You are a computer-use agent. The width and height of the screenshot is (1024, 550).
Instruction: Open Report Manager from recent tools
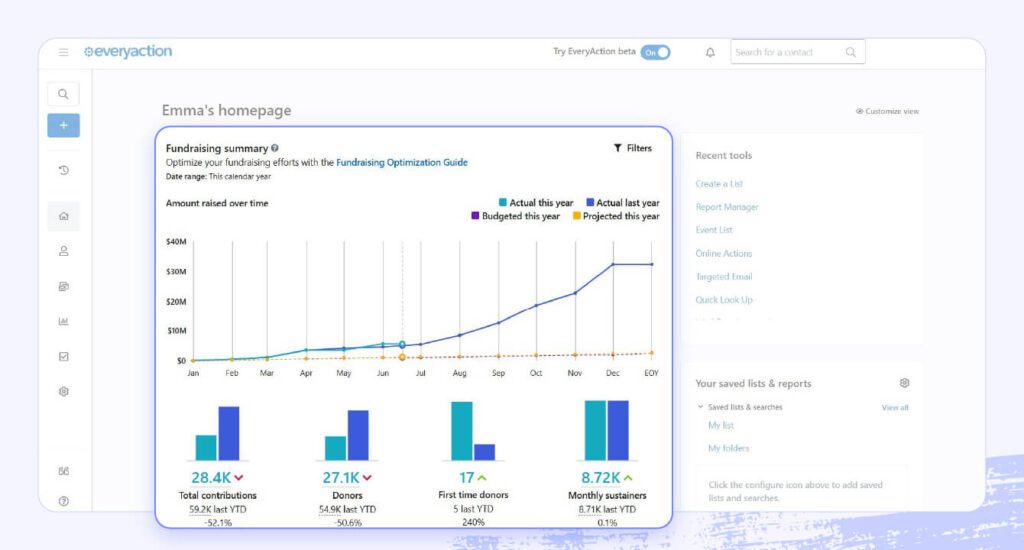click(x=727, y=207)
